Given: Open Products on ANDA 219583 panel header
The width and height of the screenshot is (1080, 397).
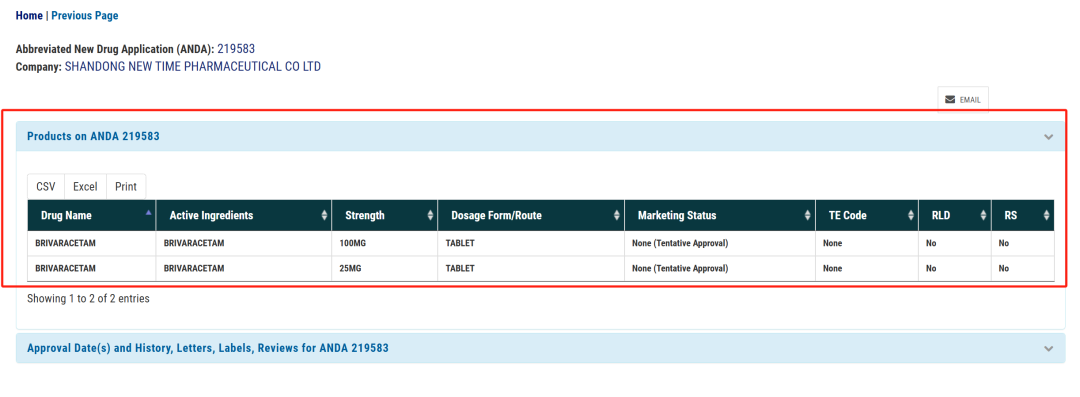Looking at the screenshot, I should [x=541, y=136].
